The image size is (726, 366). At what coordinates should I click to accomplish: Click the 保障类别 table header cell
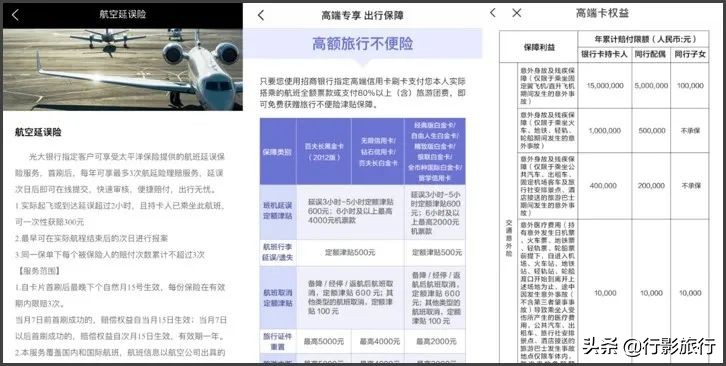click(277, 151)
